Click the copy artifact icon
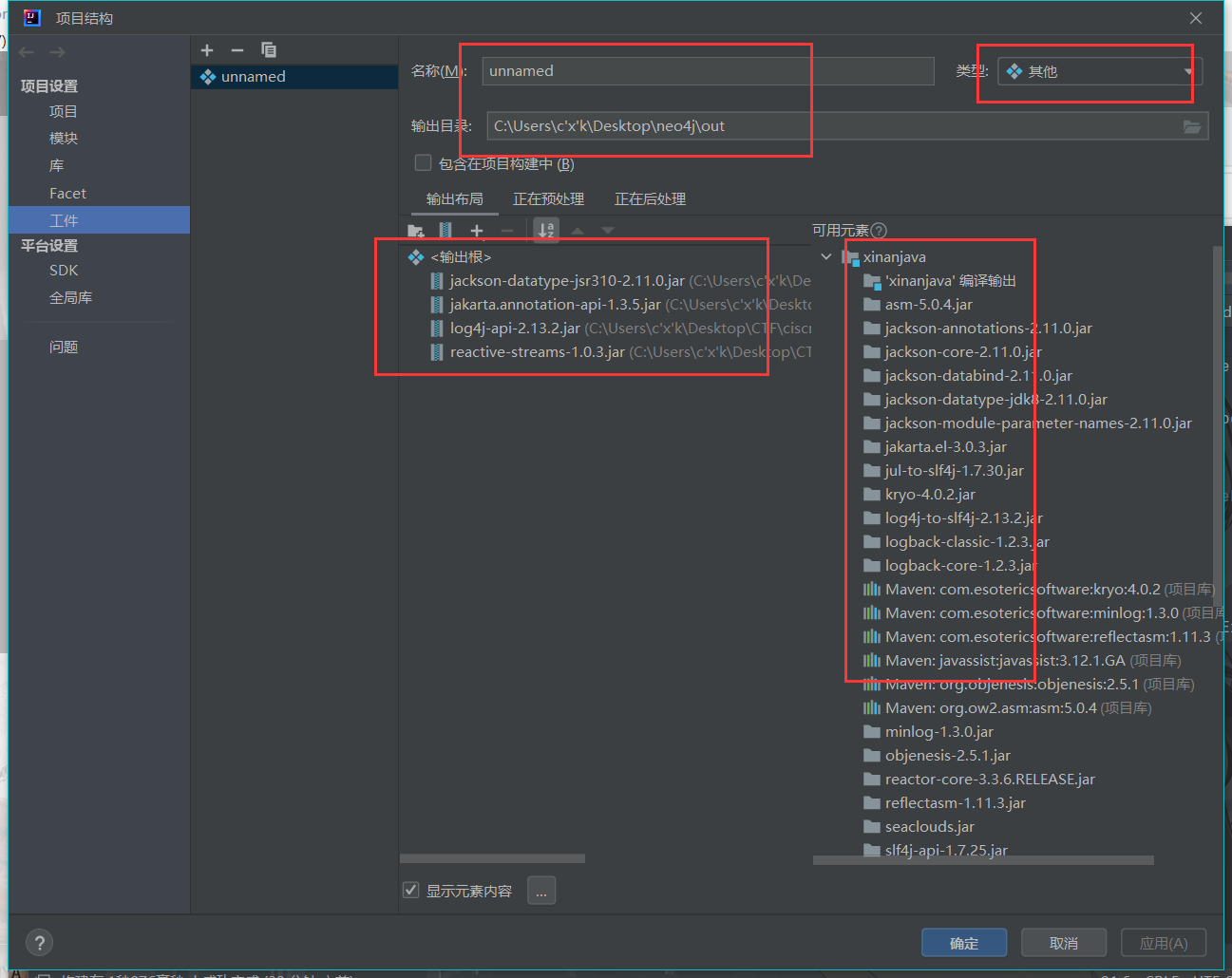 pos(269,50)
